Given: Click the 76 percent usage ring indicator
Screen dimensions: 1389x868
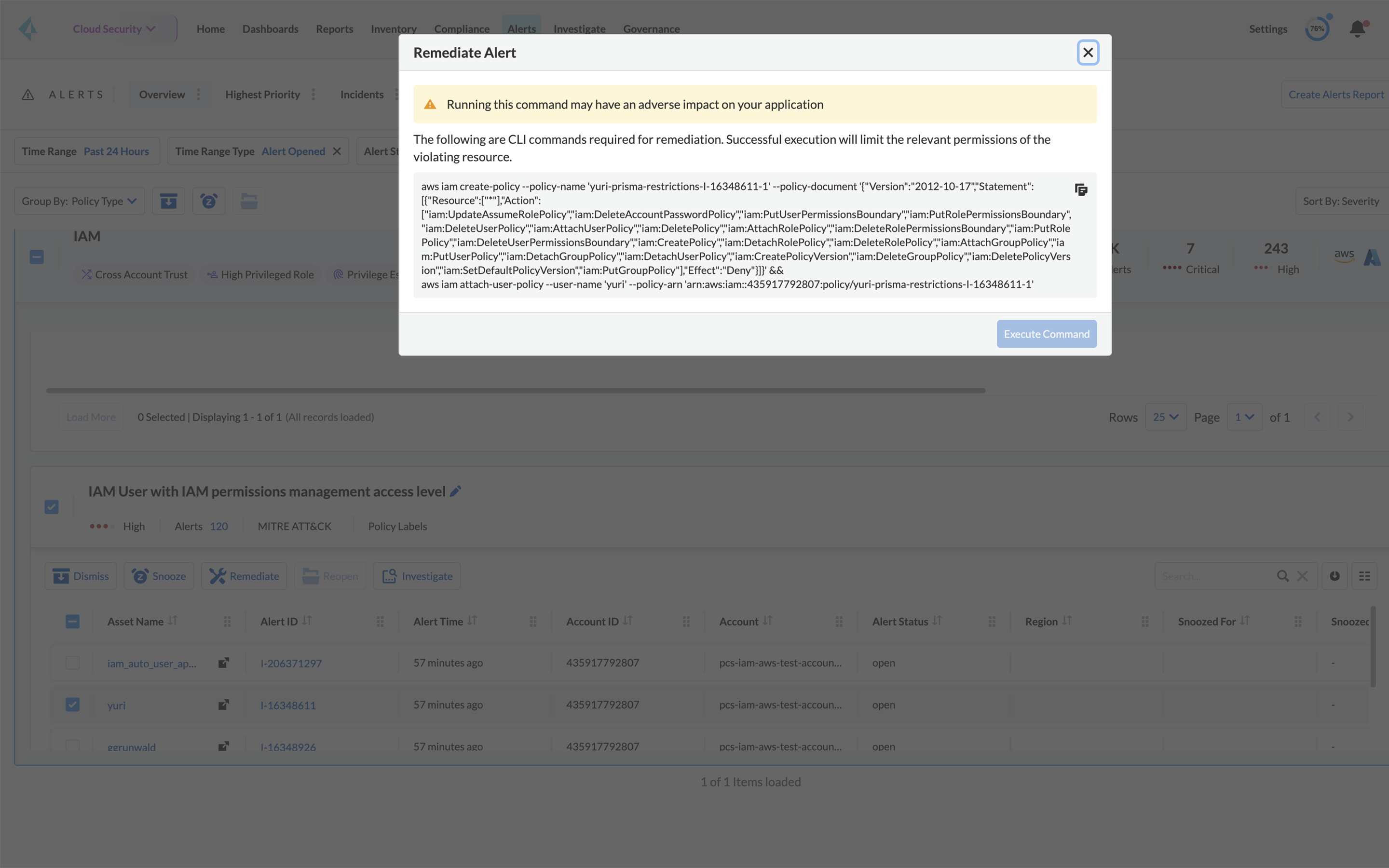Looking at the screenshot, I should pyautogui.click(x=1318, y=29).
